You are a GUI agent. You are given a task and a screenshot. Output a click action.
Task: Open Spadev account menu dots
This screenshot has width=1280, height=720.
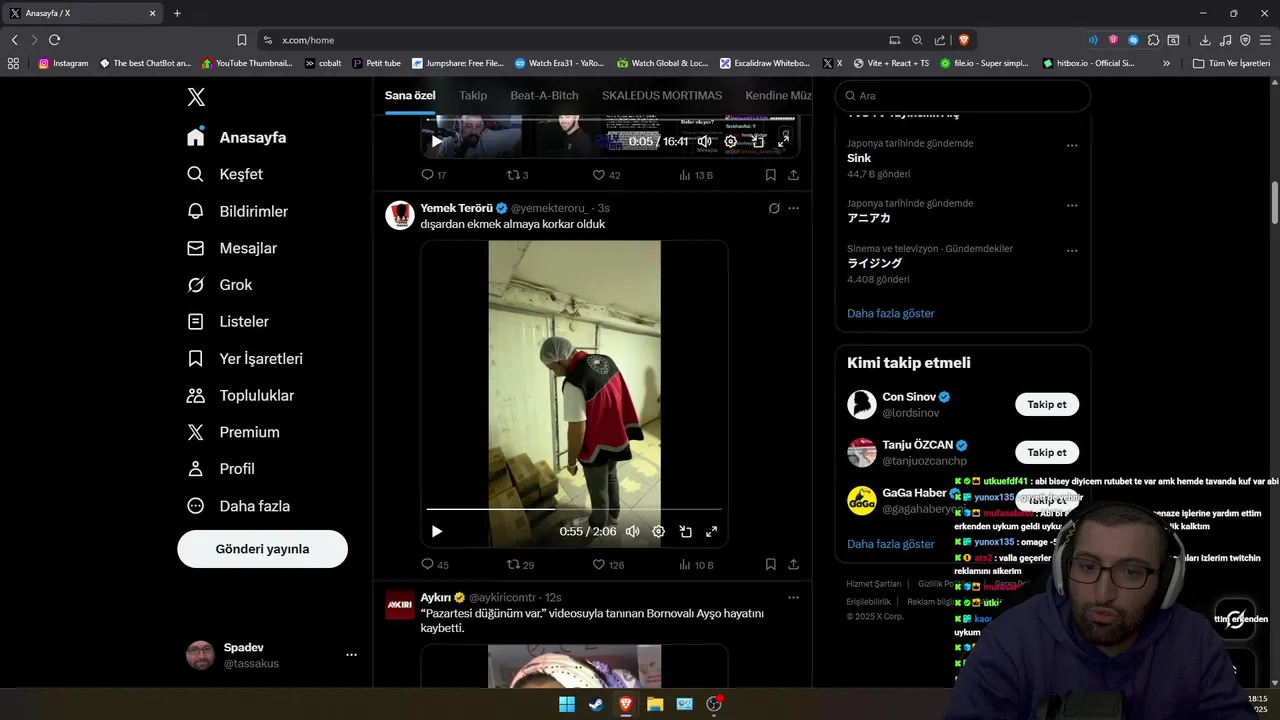tap(351, 655)
